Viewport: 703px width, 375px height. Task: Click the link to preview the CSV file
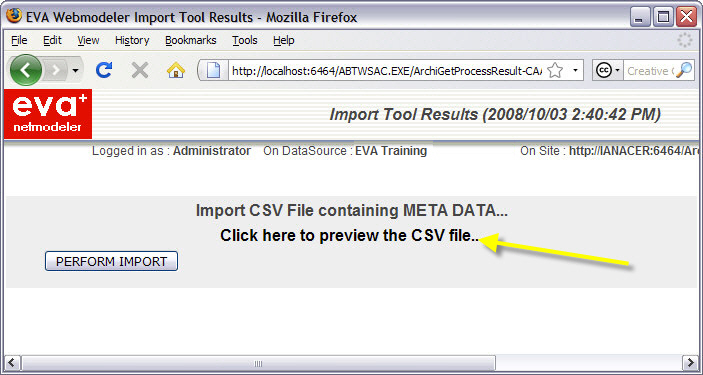[x=350, y=235]
